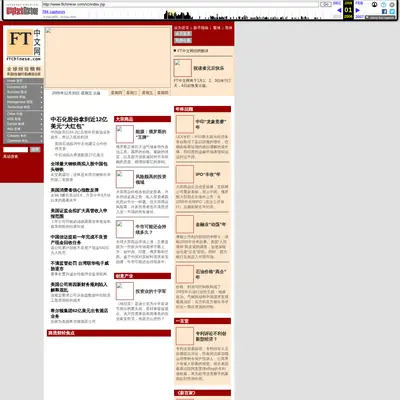The height and width of the screenshot is (400, 400).
Task: Open thumbnail next to 石油价格高企年 article
Action: pyautogui.click(x=185, y=274)
